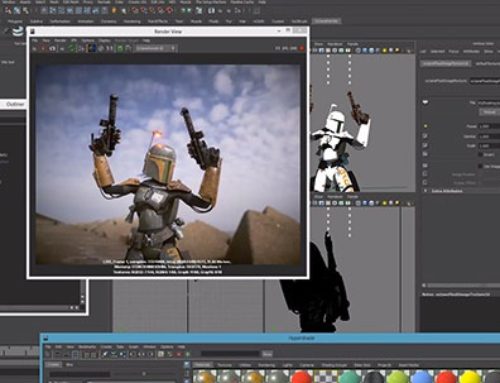The image size is (500, 383).
Task: Select the Polygons shelf tab
Action: (x=15, y=21)
